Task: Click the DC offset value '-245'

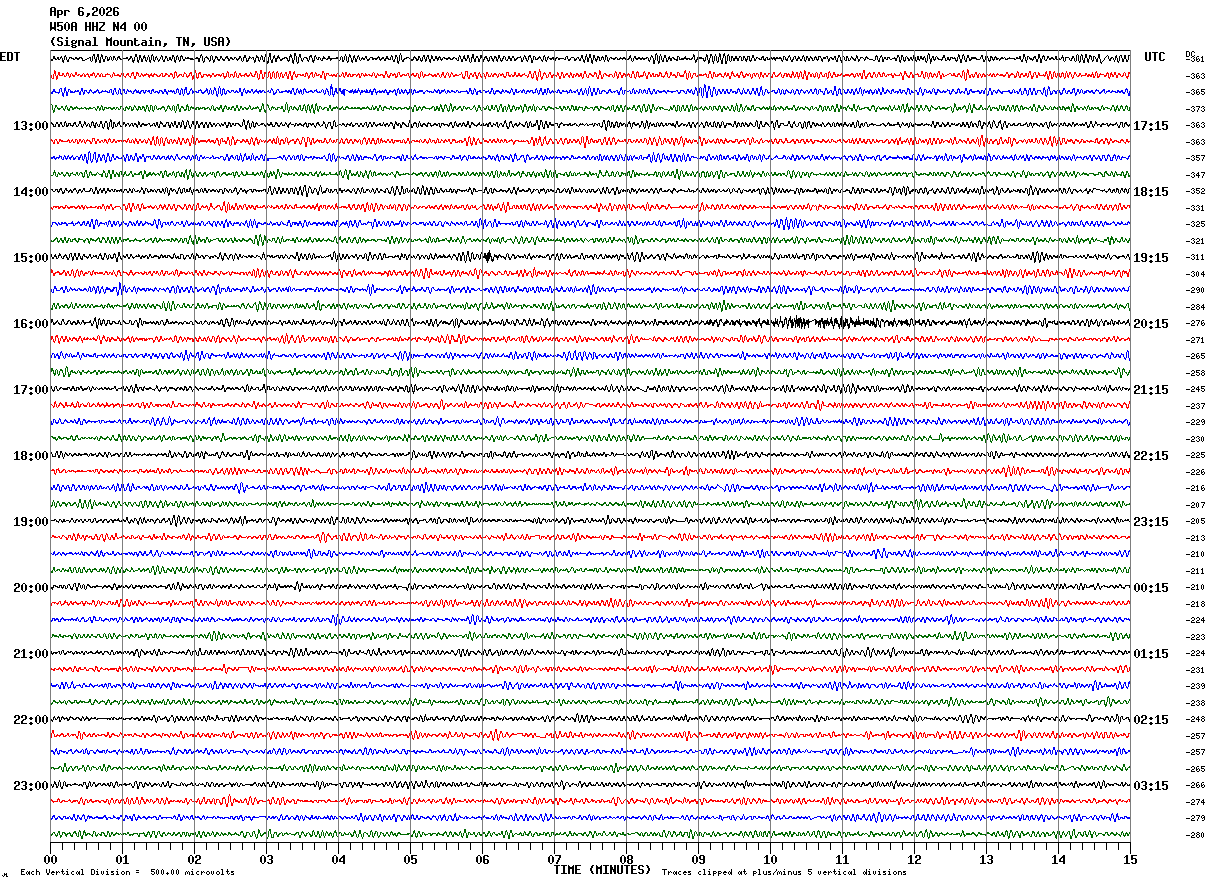Action: coord(1195,389)
